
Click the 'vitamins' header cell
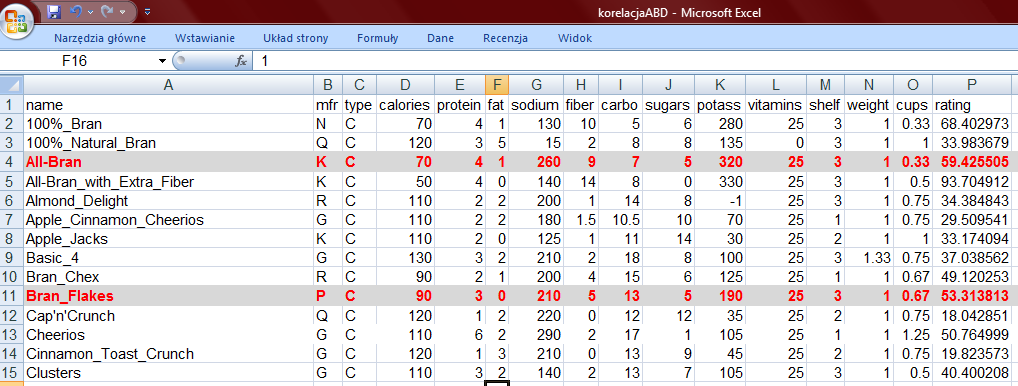pos(776,104)
